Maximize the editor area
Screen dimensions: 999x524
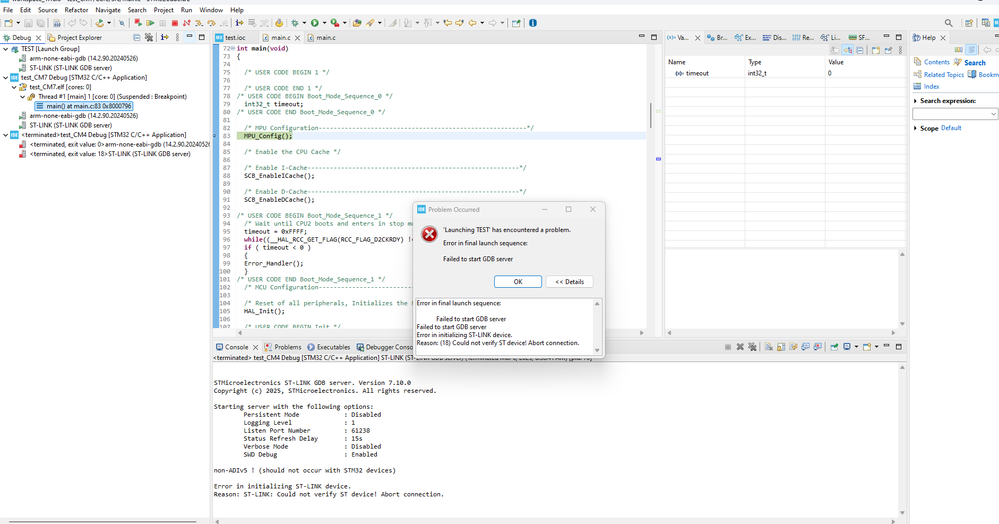point(654,37)
